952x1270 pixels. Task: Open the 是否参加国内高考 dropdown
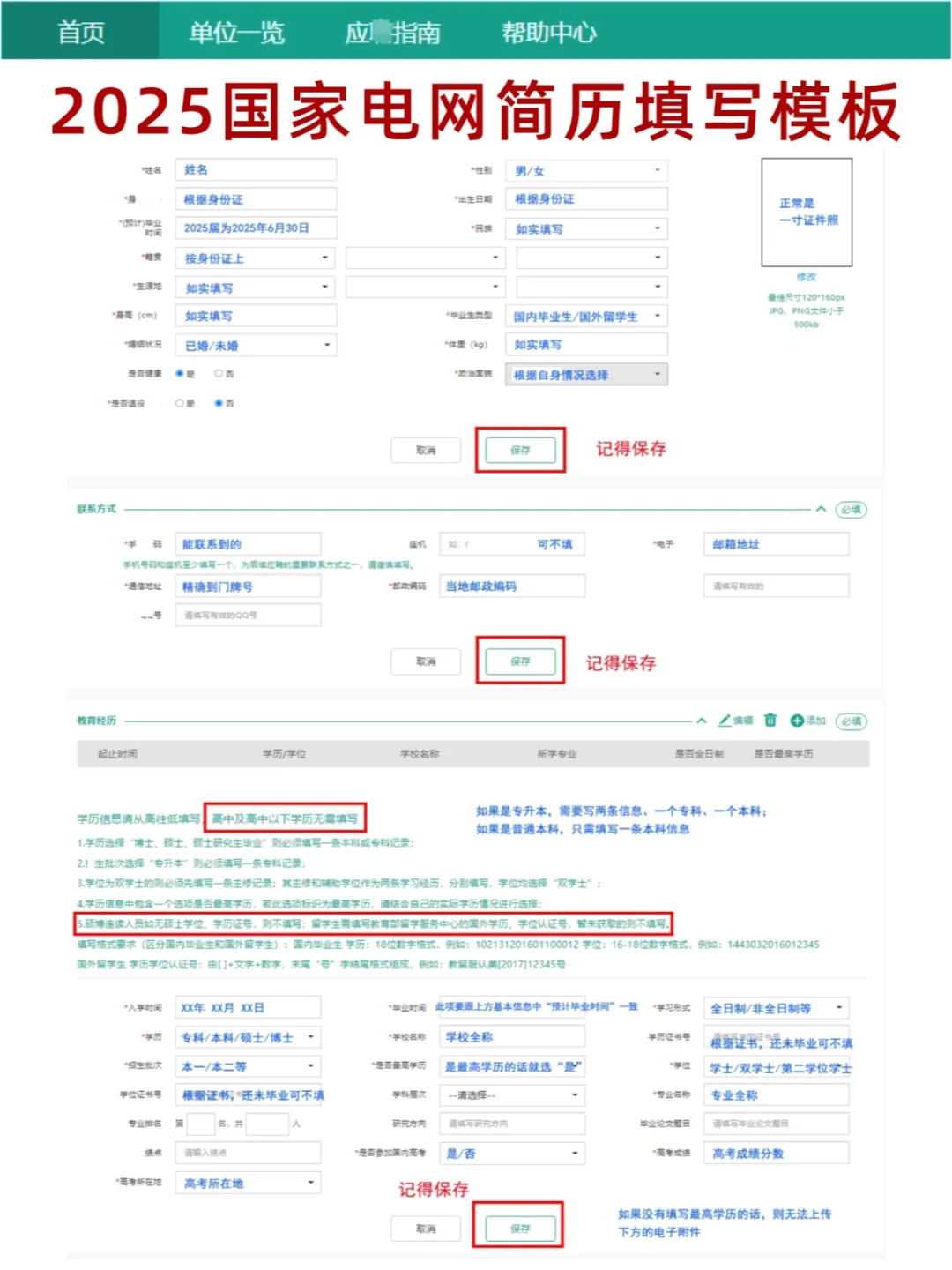click(512, 1153)
